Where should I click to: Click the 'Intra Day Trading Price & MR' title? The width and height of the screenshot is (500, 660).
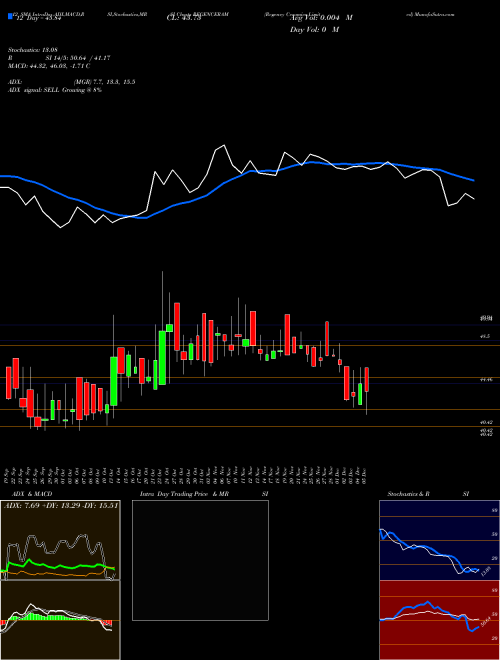[x=185, y=494]
